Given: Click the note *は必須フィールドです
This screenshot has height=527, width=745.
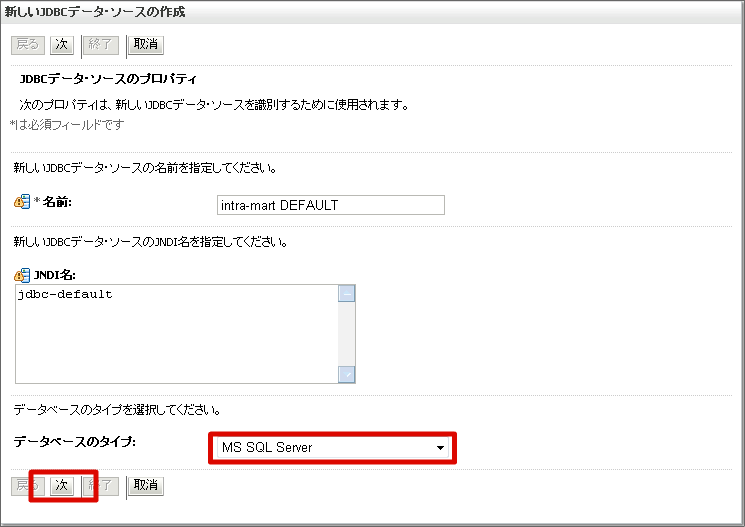Looking at the screenshot, I should (67, 125).
